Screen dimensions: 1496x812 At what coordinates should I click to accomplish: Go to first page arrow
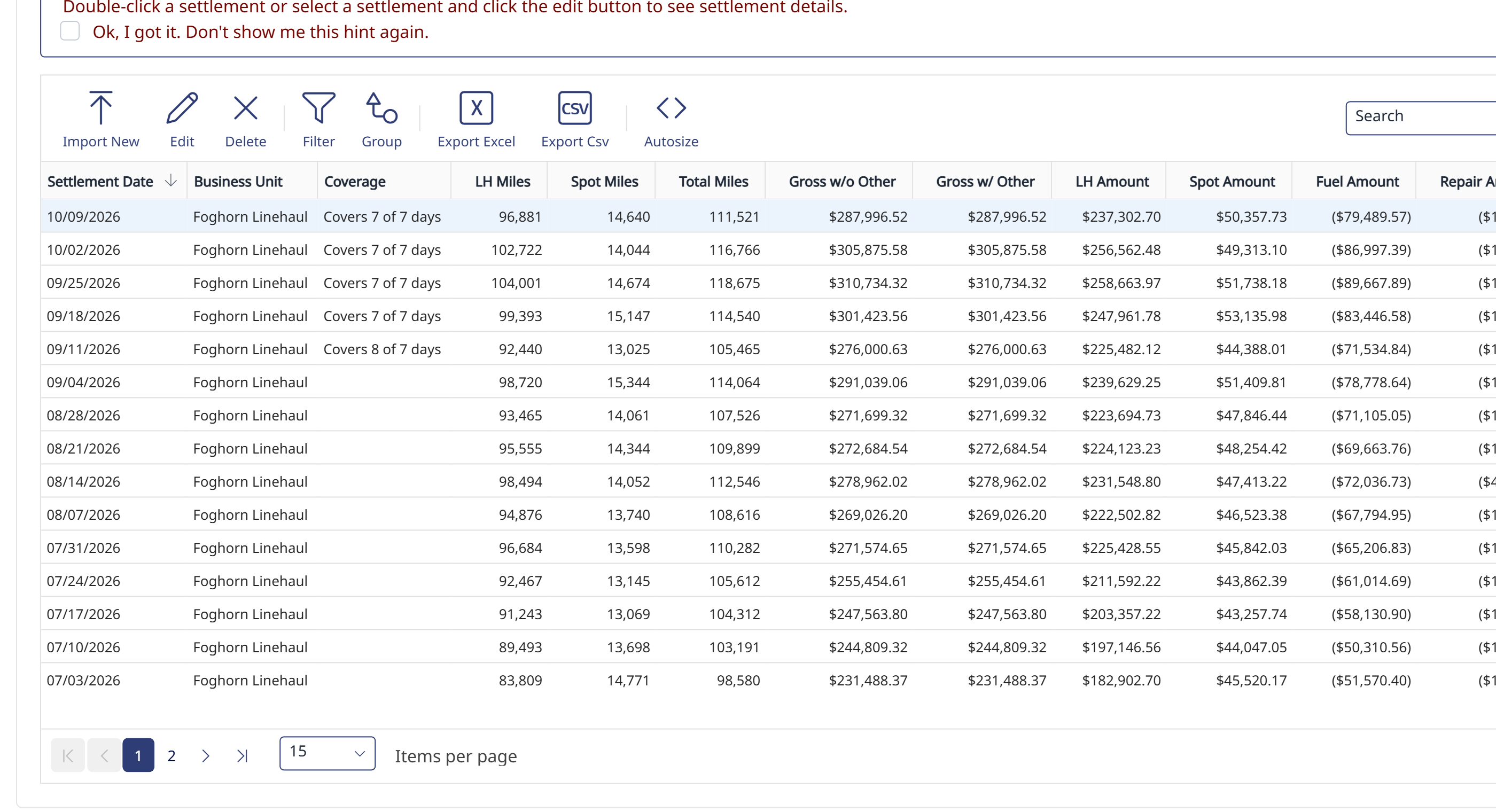click(x=67, y=755)
